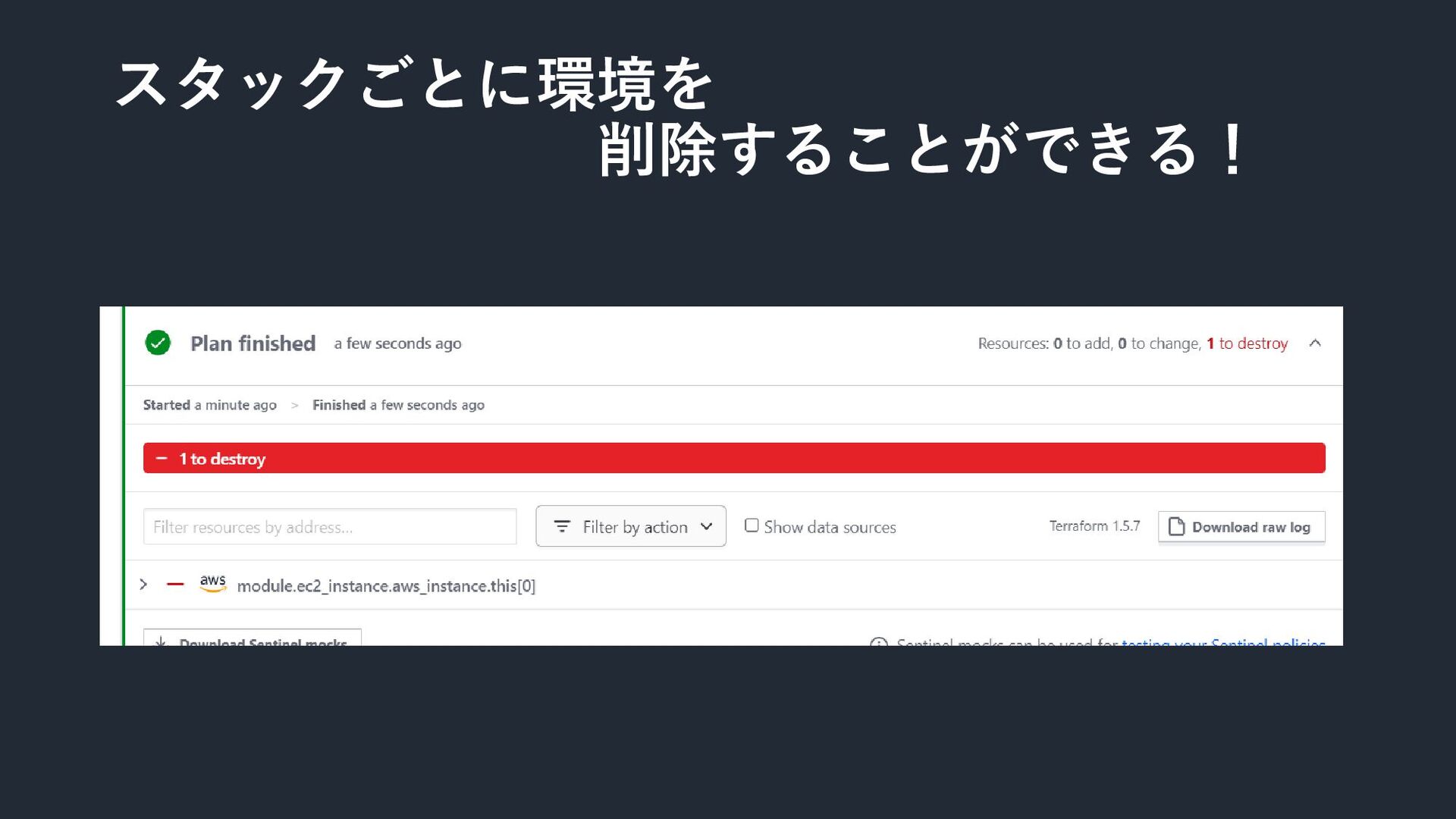The height and width of the screenshot is (819, 1456).
Task: Select the module.ec2_instance.aws_instance.this[0] resource name
Action: click(386, 585)
